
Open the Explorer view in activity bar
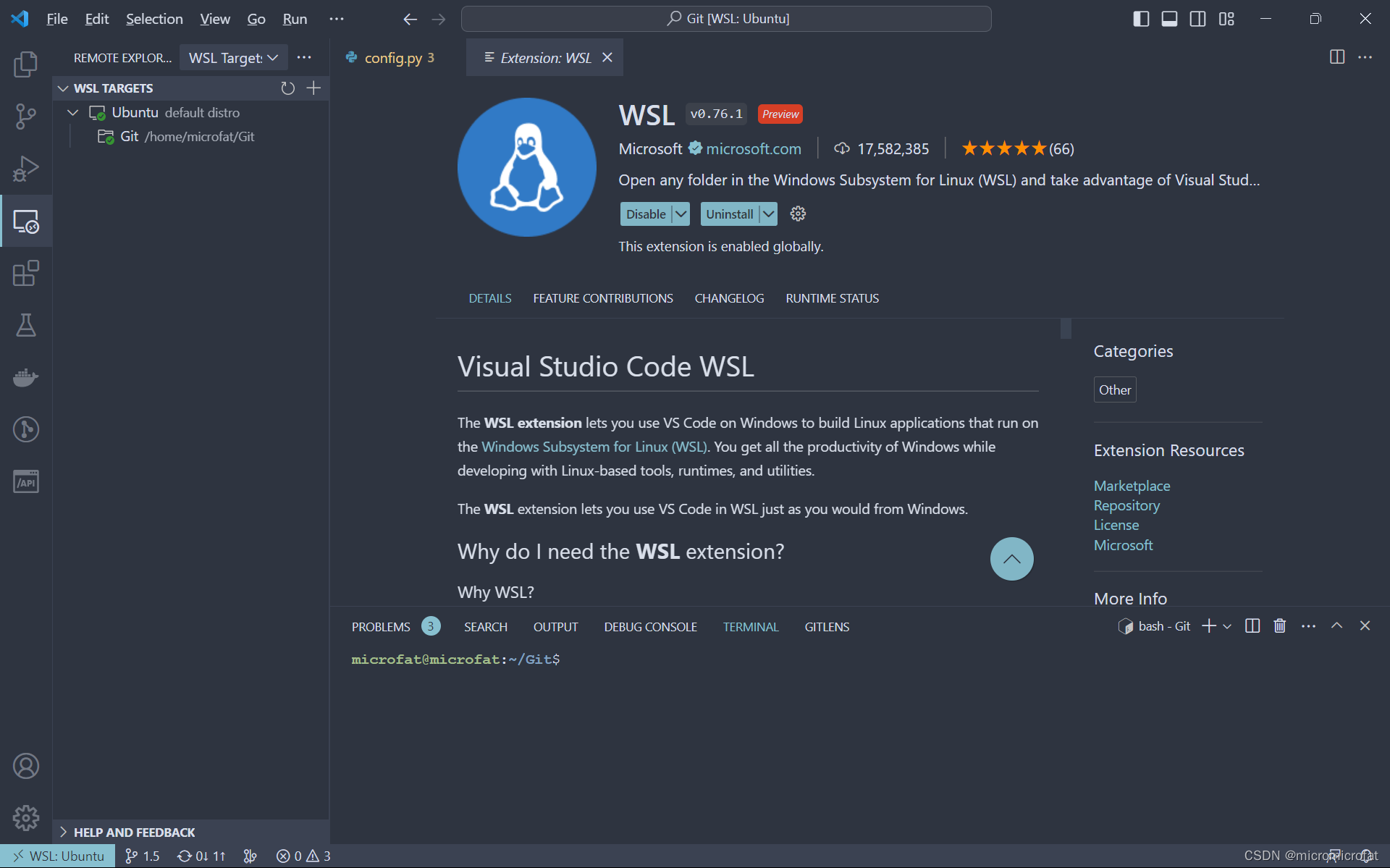click(26, 64)
